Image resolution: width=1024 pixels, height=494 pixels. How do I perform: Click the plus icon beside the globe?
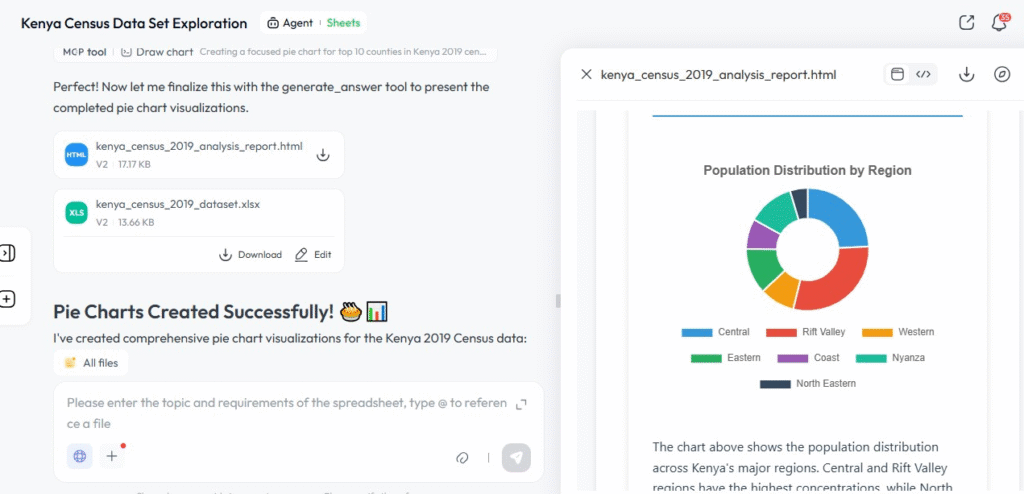coord(112,456)
